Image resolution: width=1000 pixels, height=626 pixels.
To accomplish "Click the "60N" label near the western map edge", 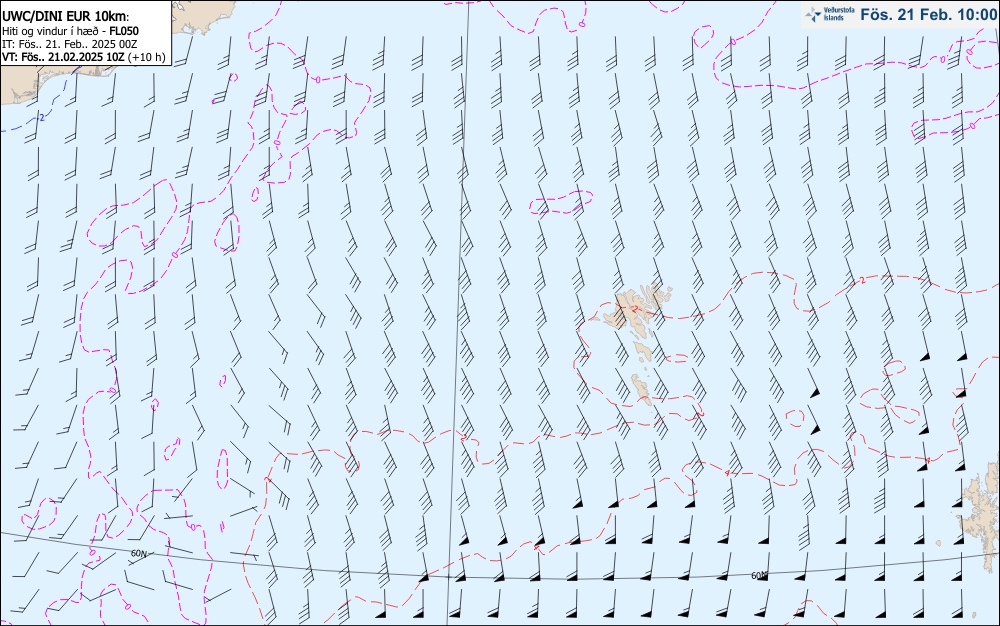I will pyautogui.click(x=138, y=553).
